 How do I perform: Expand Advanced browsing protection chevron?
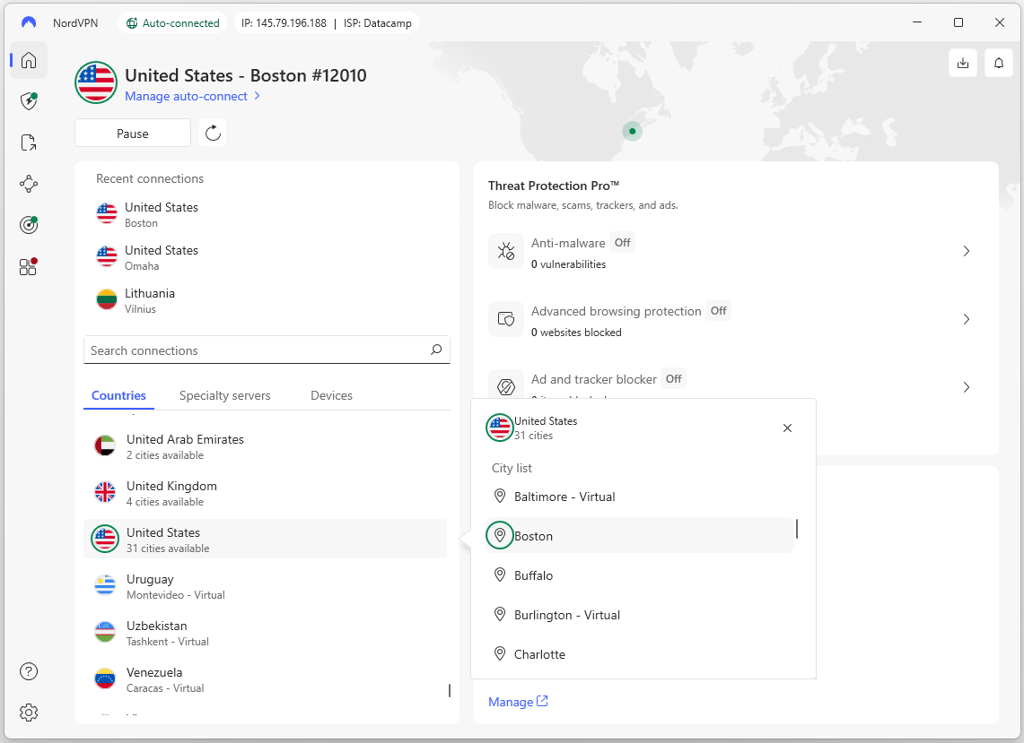[x=967, y=319]
